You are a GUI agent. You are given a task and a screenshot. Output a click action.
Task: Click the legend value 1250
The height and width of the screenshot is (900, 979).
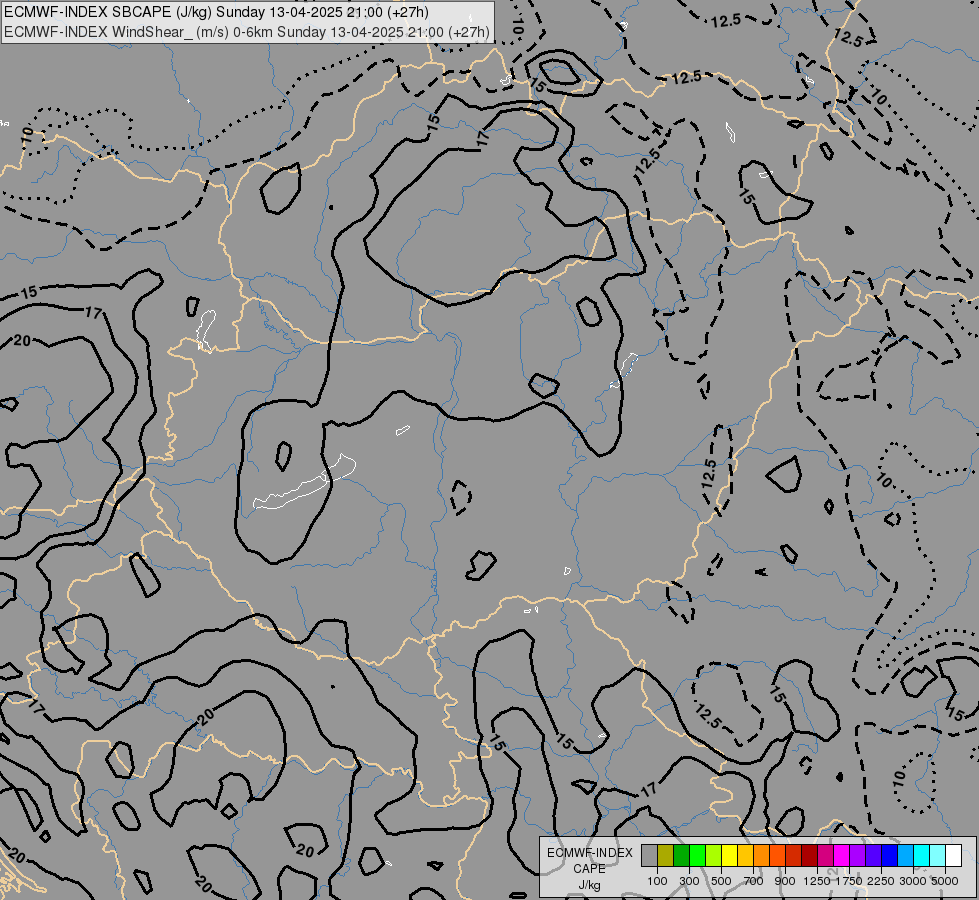817,881
